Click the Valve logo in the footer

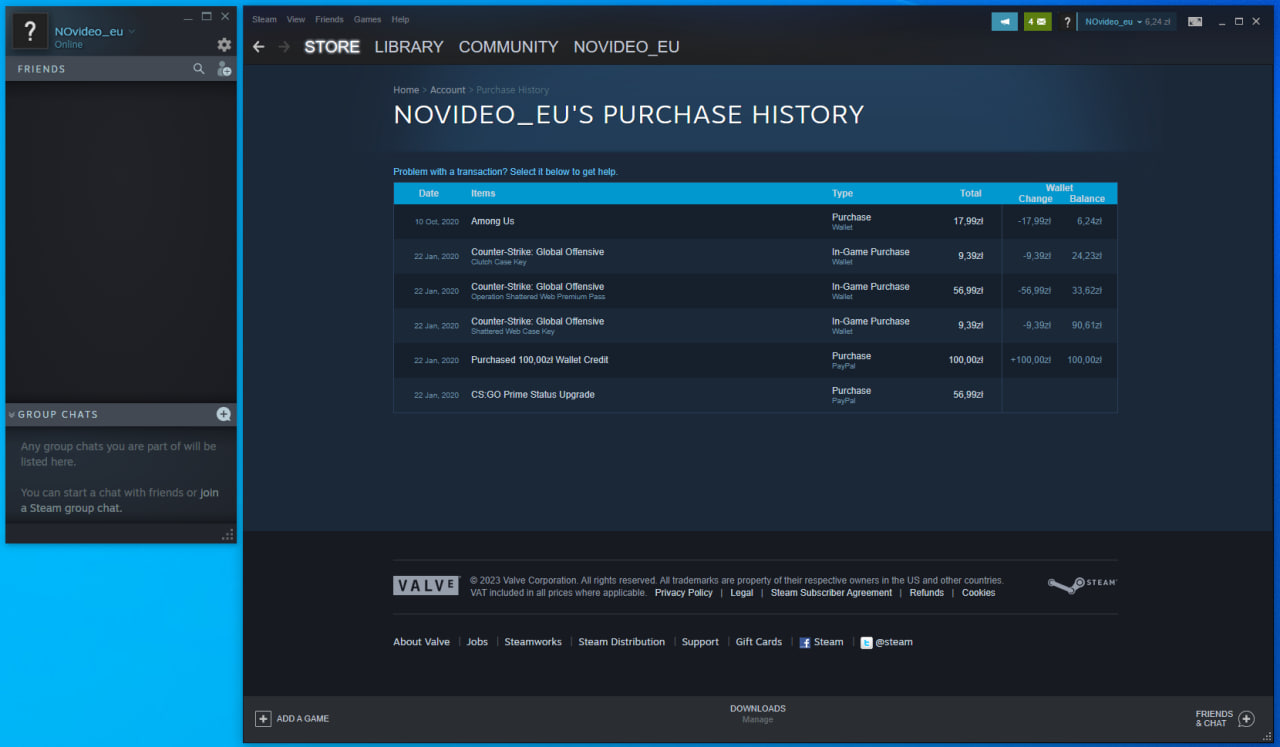click(x=426, y=586)
